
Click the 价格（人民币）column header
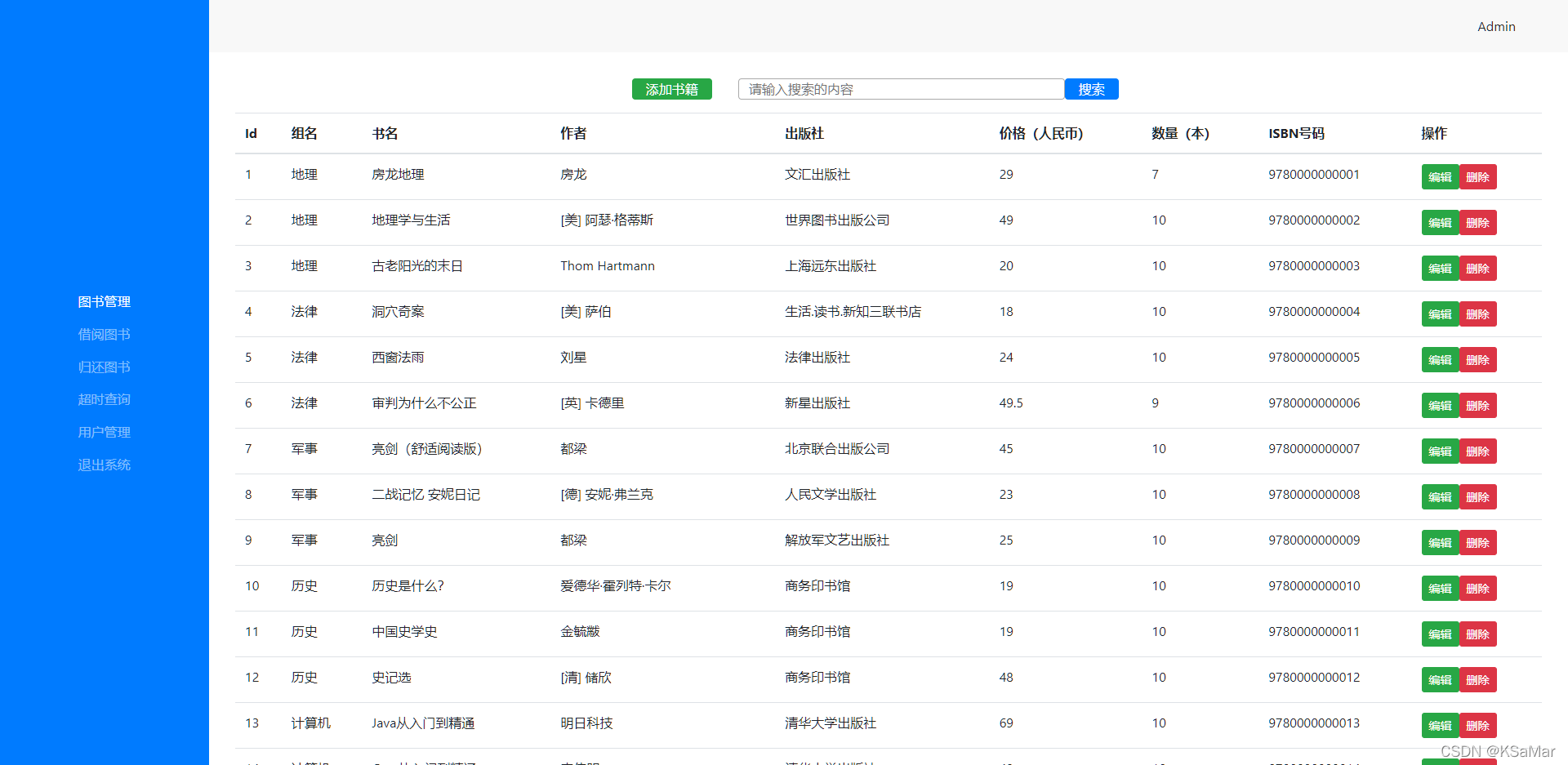point(1041,133)
